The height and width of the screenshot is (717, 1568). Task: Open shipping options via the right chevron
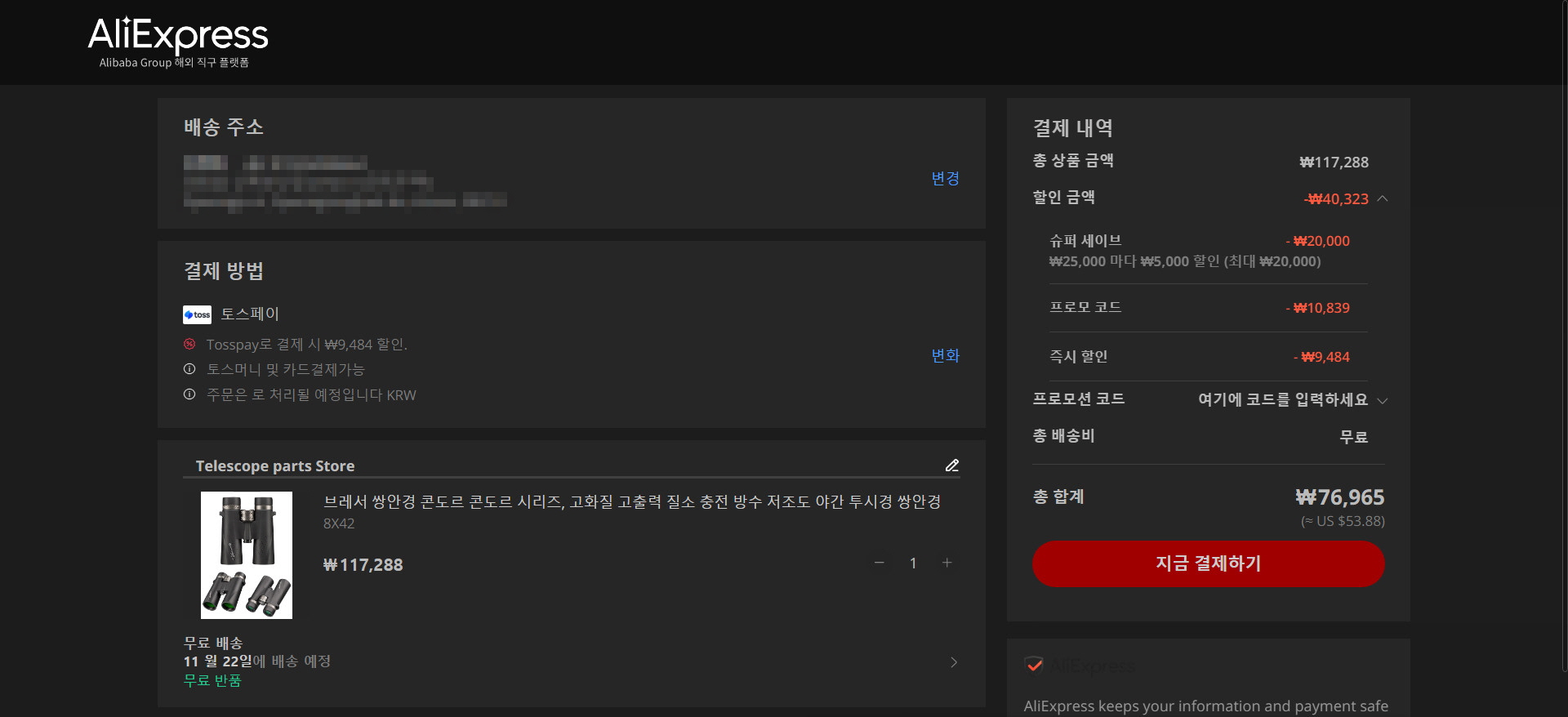[954, 662]
